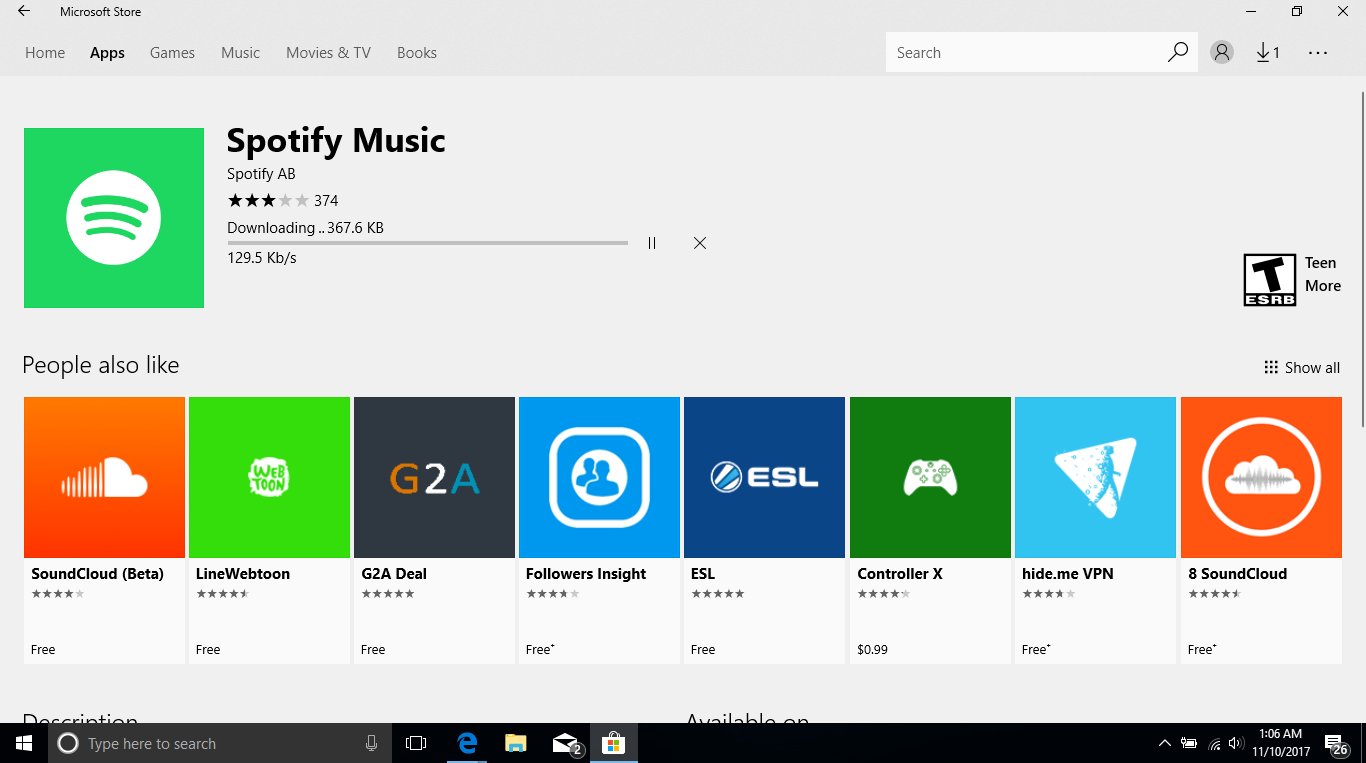Launch Microsoft Edge from taskbar
This screenshot has height=763, width=1366.
coord(467,743)
